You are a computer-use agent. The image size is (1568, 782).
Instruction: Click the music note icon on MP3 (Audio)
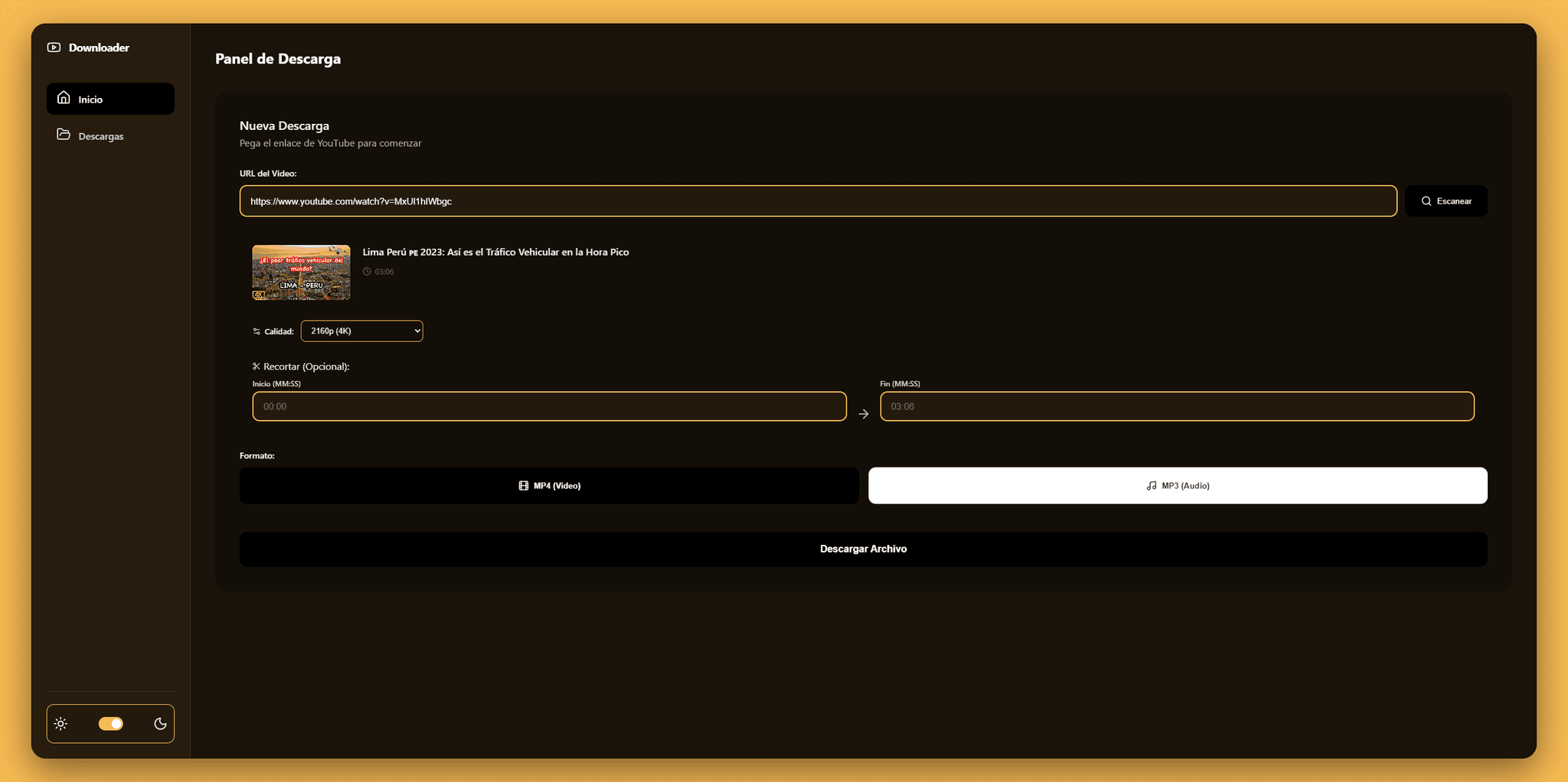click(x=1151, y=485)
